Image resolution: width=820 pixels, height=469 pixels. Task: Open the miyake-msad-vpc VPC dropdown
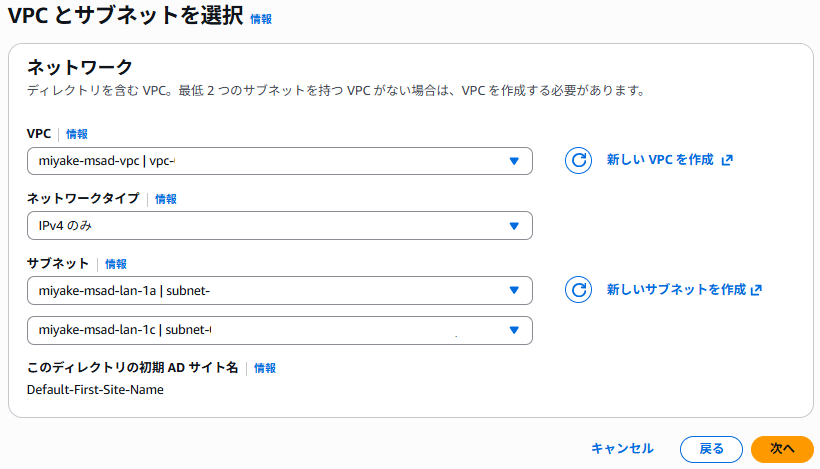pyautogui.click(x=279, y=161)
